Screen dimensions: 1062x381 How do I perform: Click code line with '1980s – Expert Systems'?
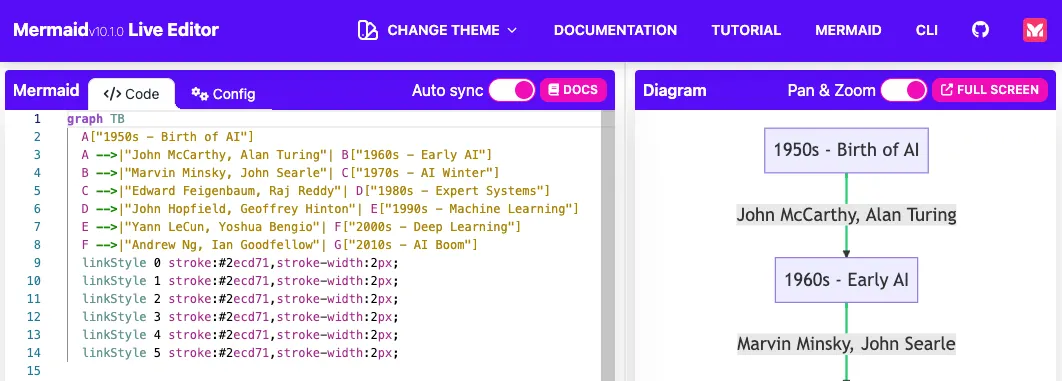click(315, 191)
